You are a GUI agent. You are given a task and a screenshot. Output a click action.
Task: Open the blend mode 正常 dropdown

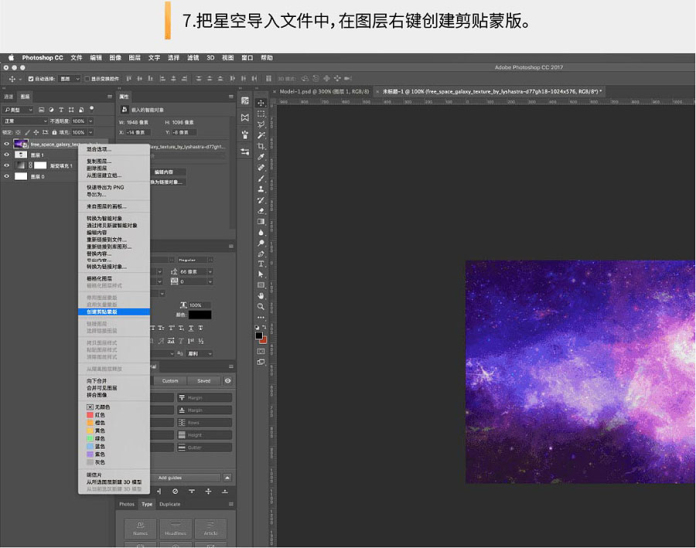[x=24, y=121]
